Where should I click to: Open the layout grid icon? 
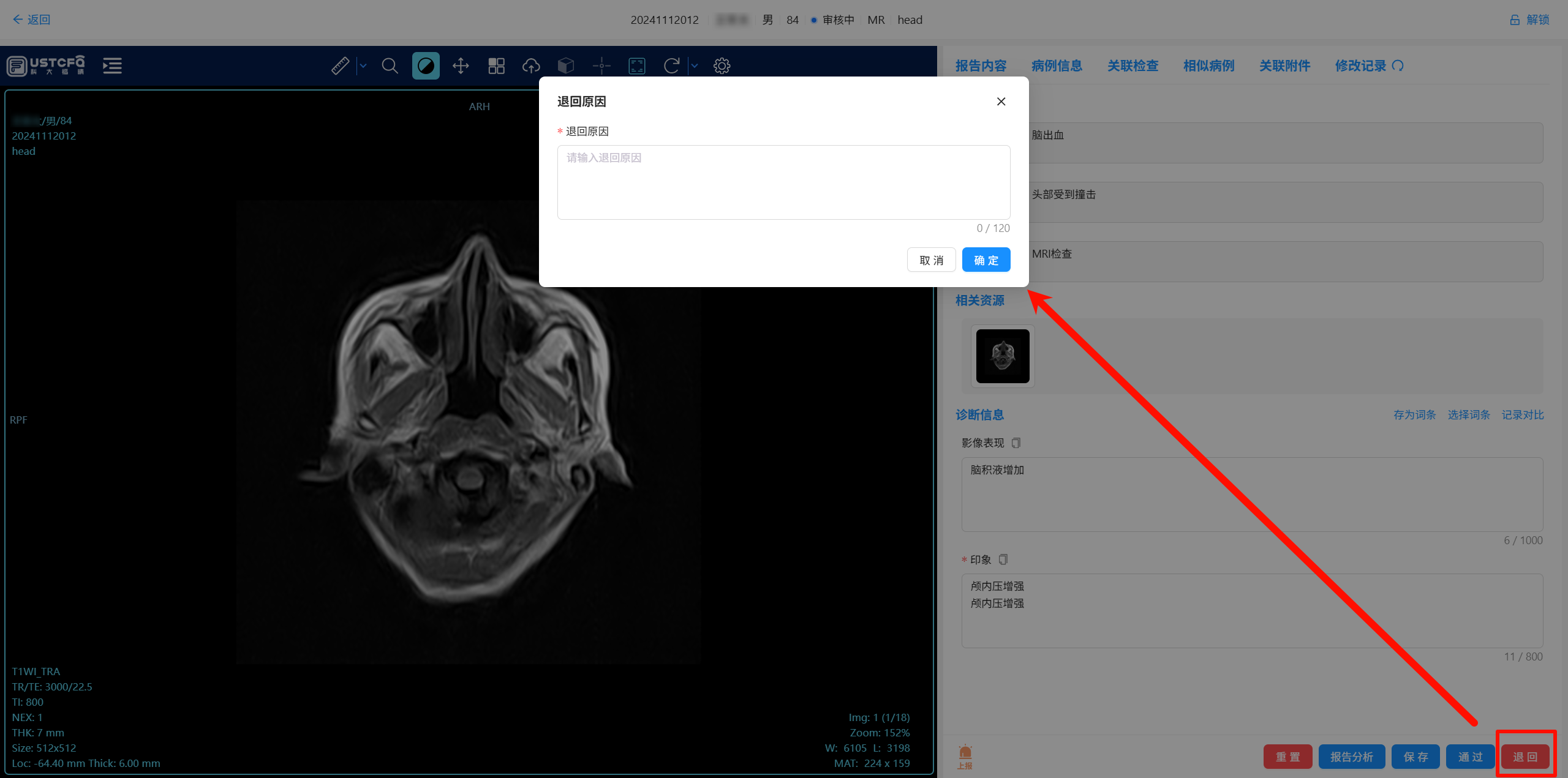(496, 65)
